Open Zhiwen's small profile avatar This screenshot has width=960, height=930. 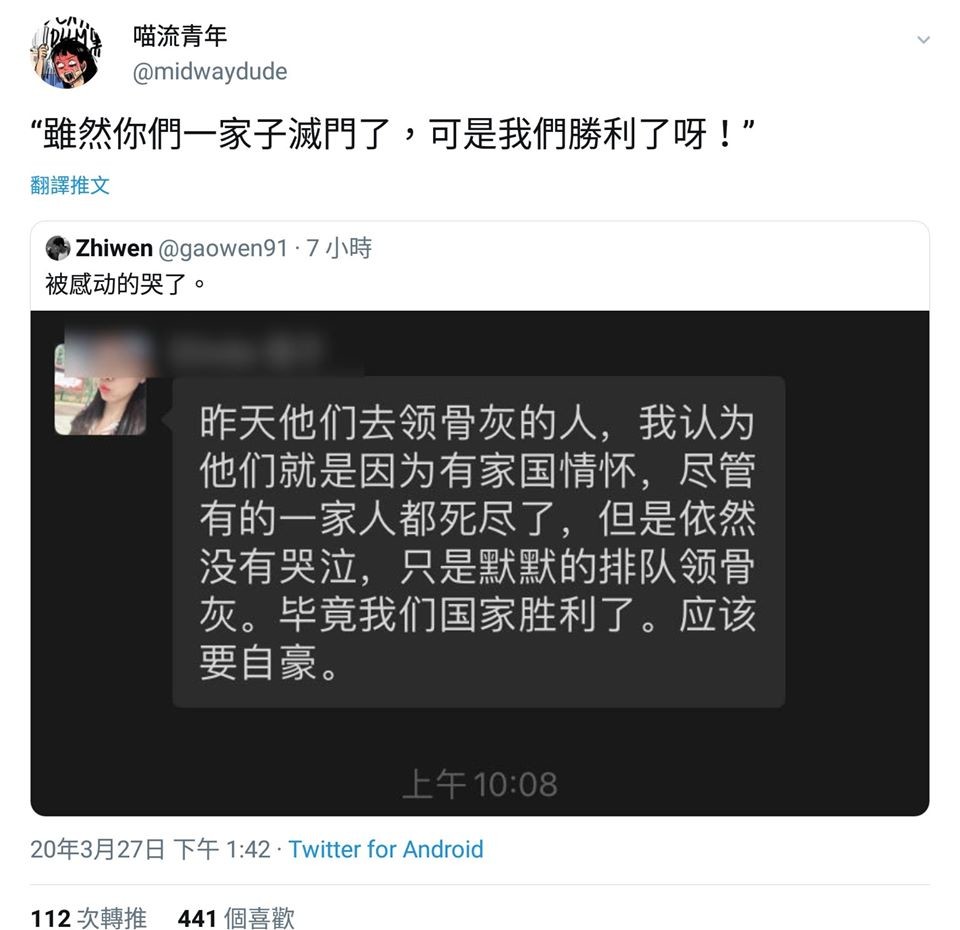click(58, 248)
